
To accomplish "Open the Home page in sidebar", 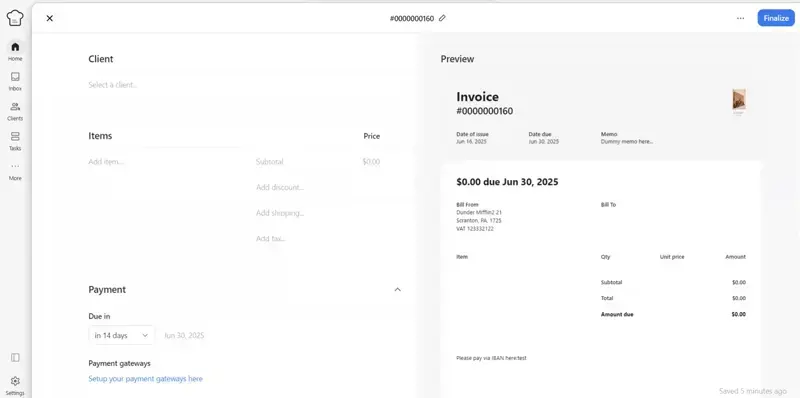I will tap(15, 51).
